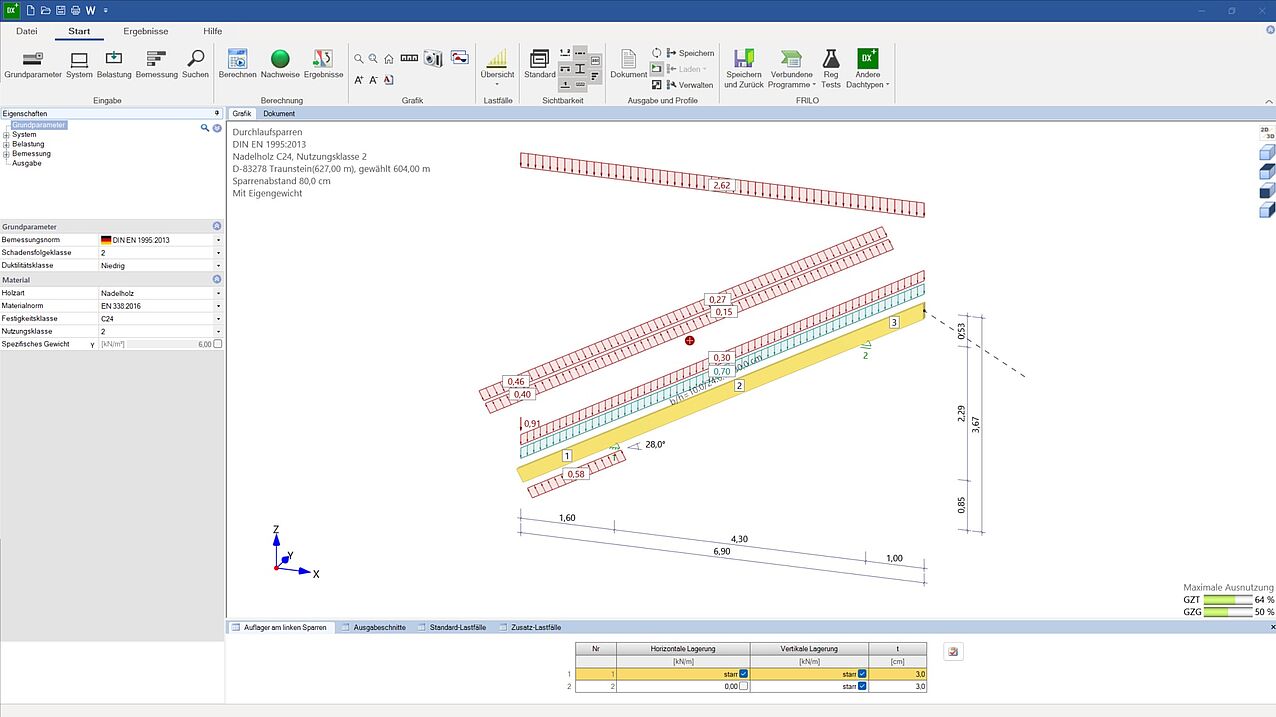This screenshot has height=717, width=1276.
Task: Open Standard-Lastfälle bottom tab
Action: [x=451, y=627]
